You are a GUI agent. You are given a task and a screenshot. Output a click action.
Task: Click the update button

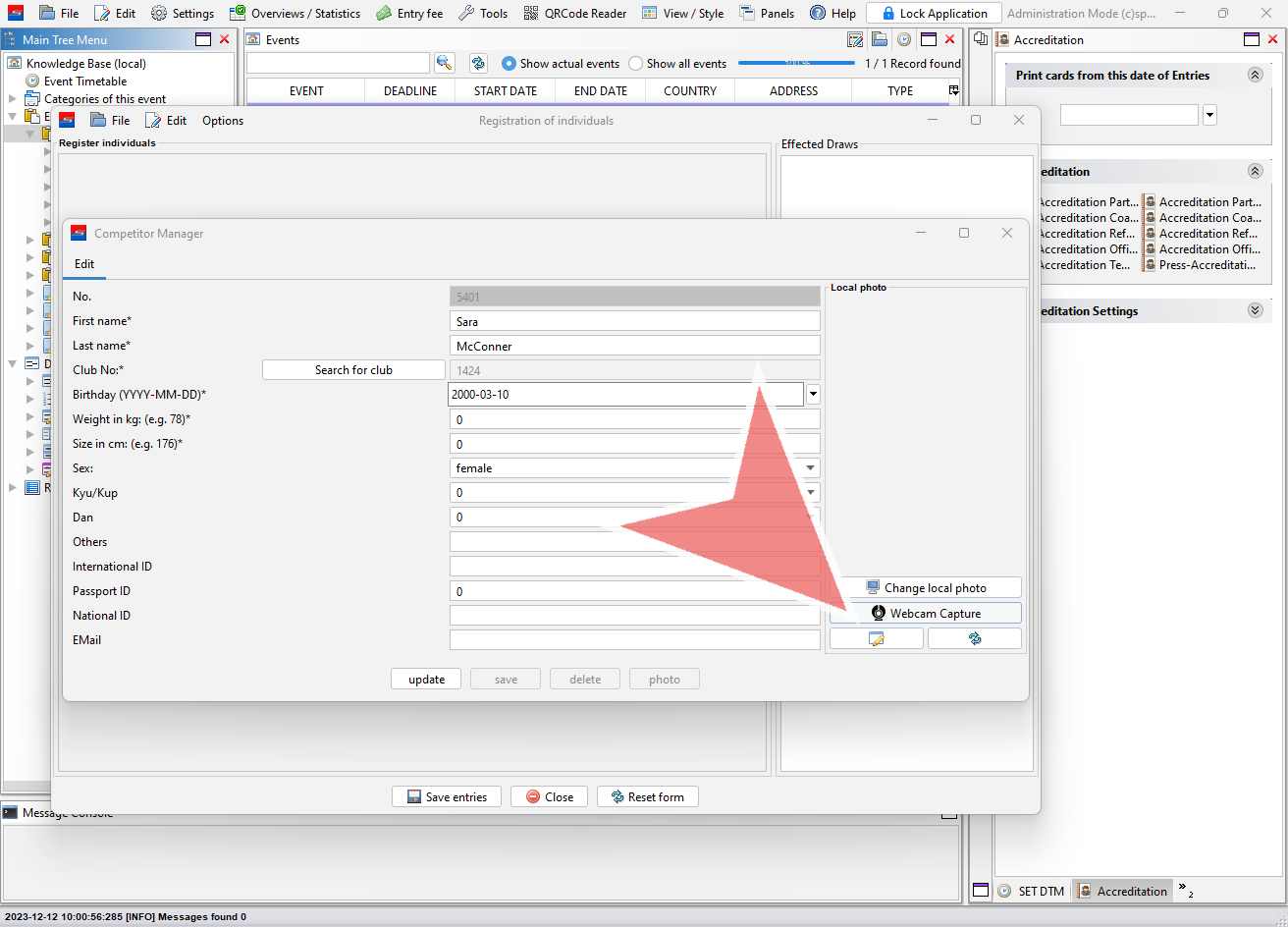[426, 679]
